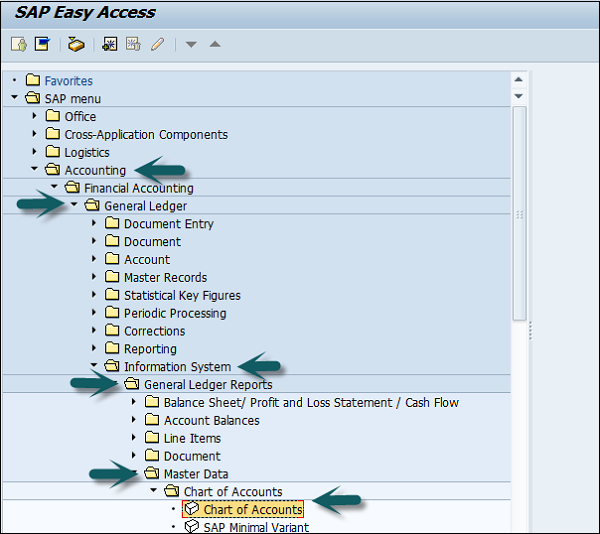This screenshot has width=600, height=534.
Task: Expand the Document folder under General Ledger
Action: click(94, 241)
